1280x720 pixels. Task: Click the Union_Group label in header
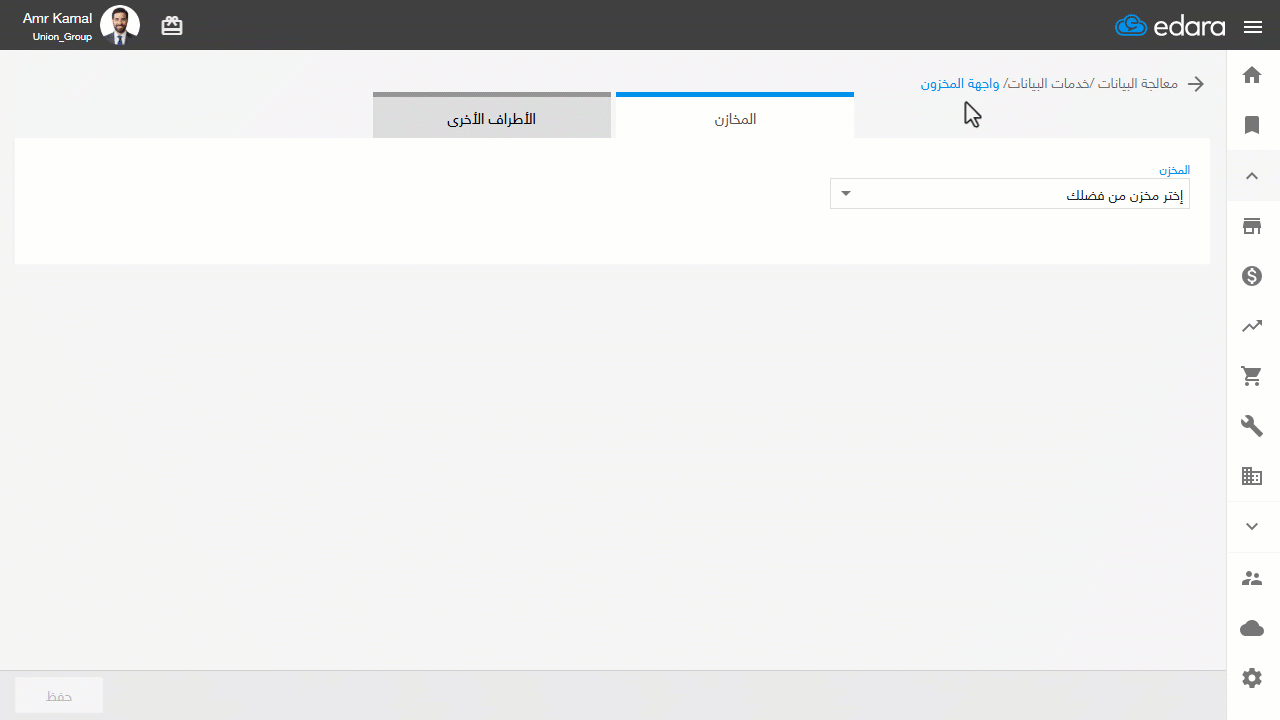[62, 37]
